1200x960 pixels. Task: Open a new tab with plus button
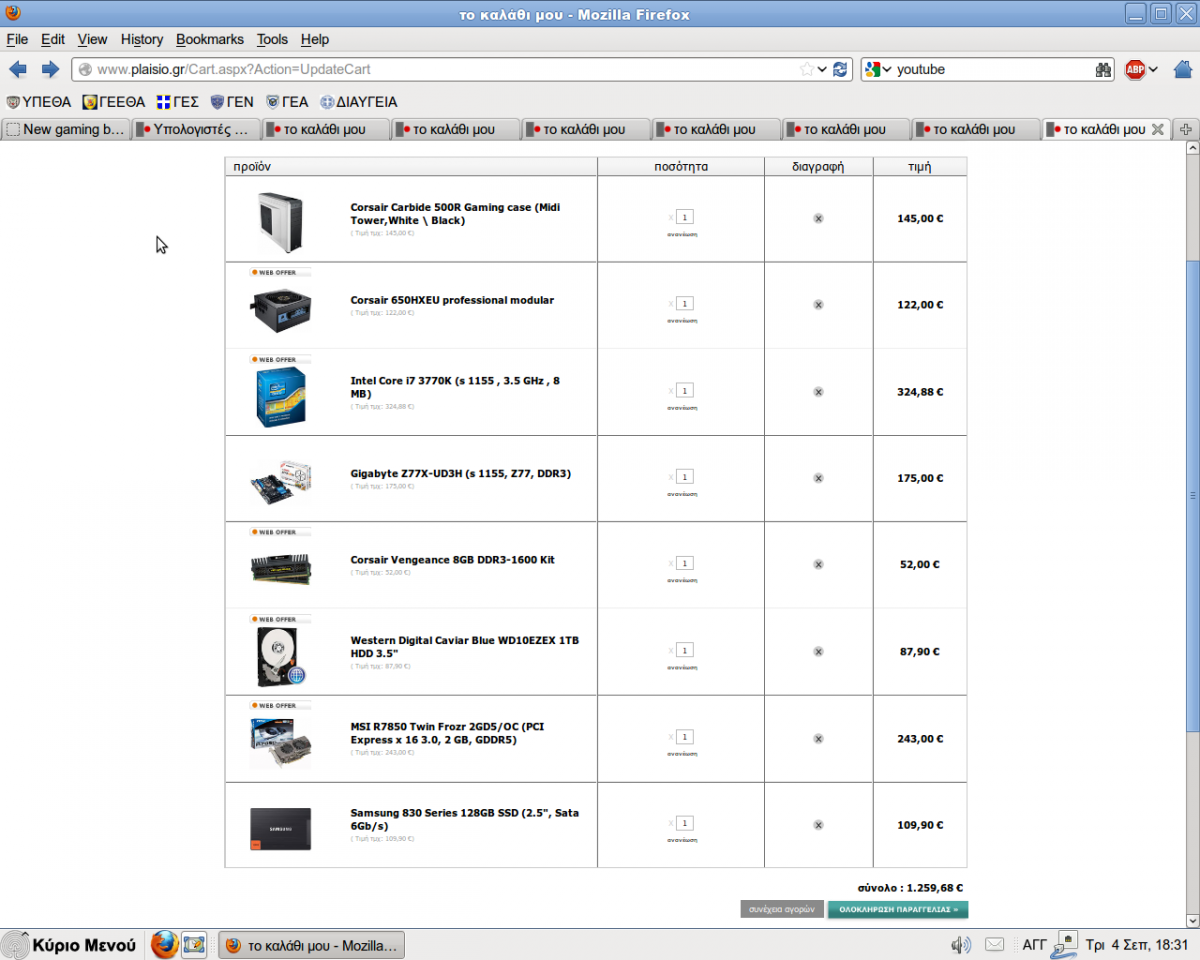[x=1186, y=129]
